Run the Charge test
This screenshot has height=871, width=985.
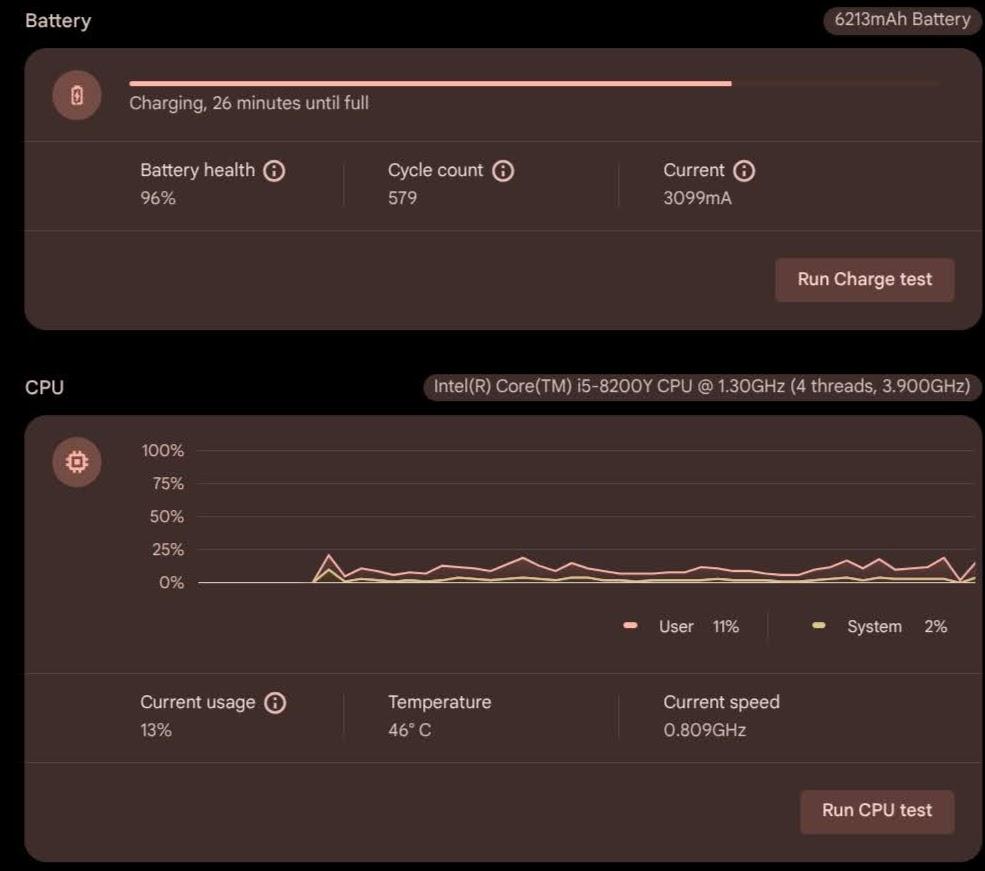tap(864, 280)
